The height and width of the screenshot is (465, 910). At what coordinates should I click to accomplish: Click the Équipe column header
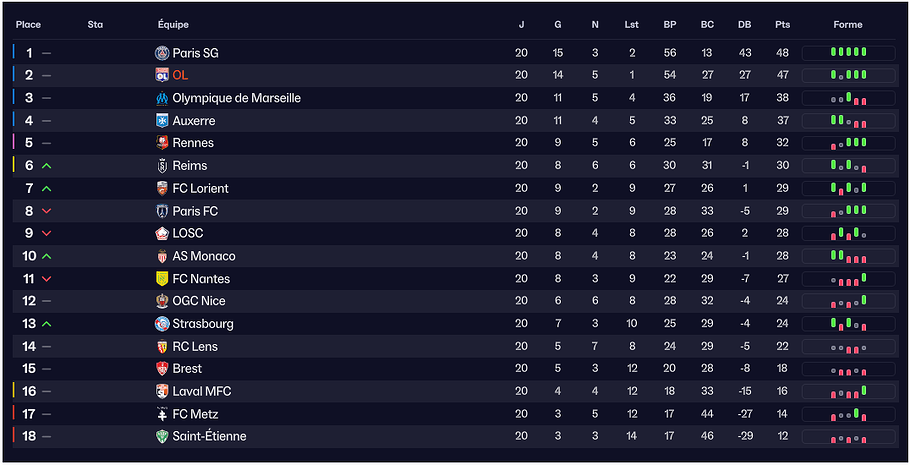(173, 25)
